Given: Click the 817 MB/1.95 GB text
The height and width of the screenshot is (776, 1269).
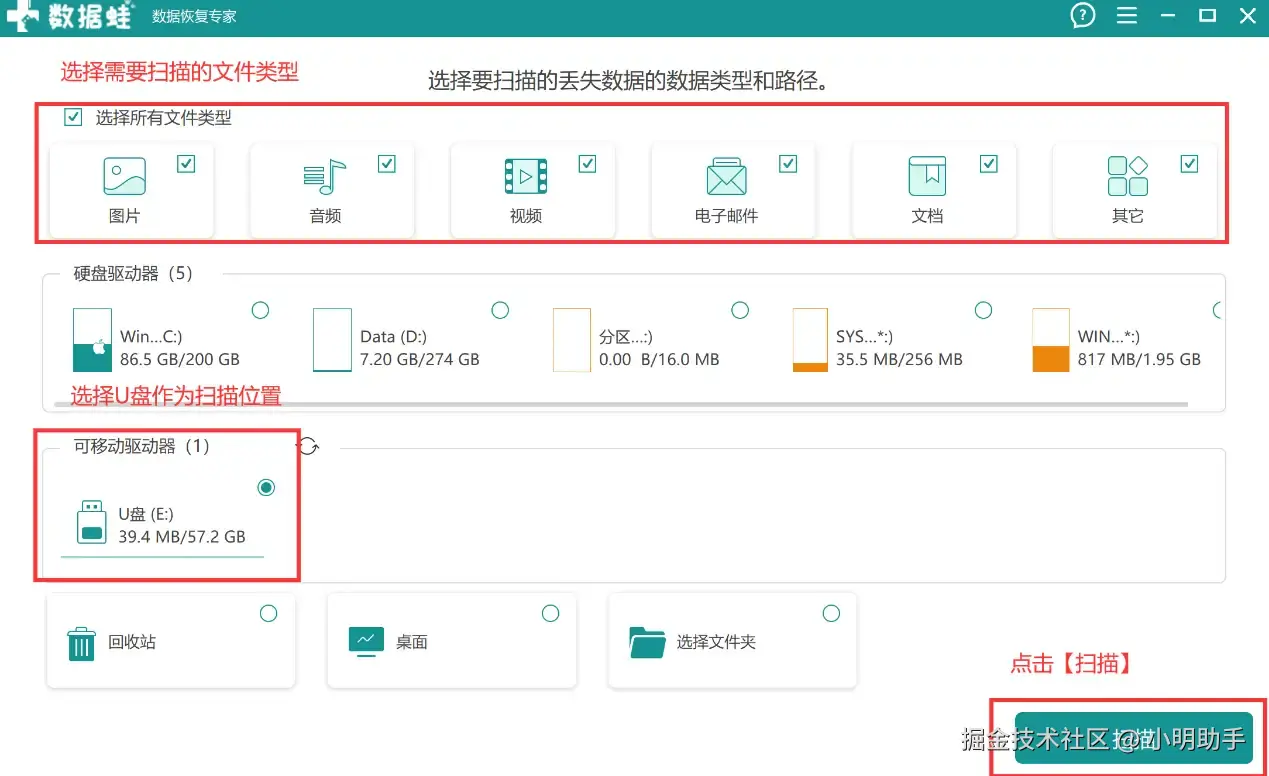Looking at the screenshot, I should [1139, 359].
